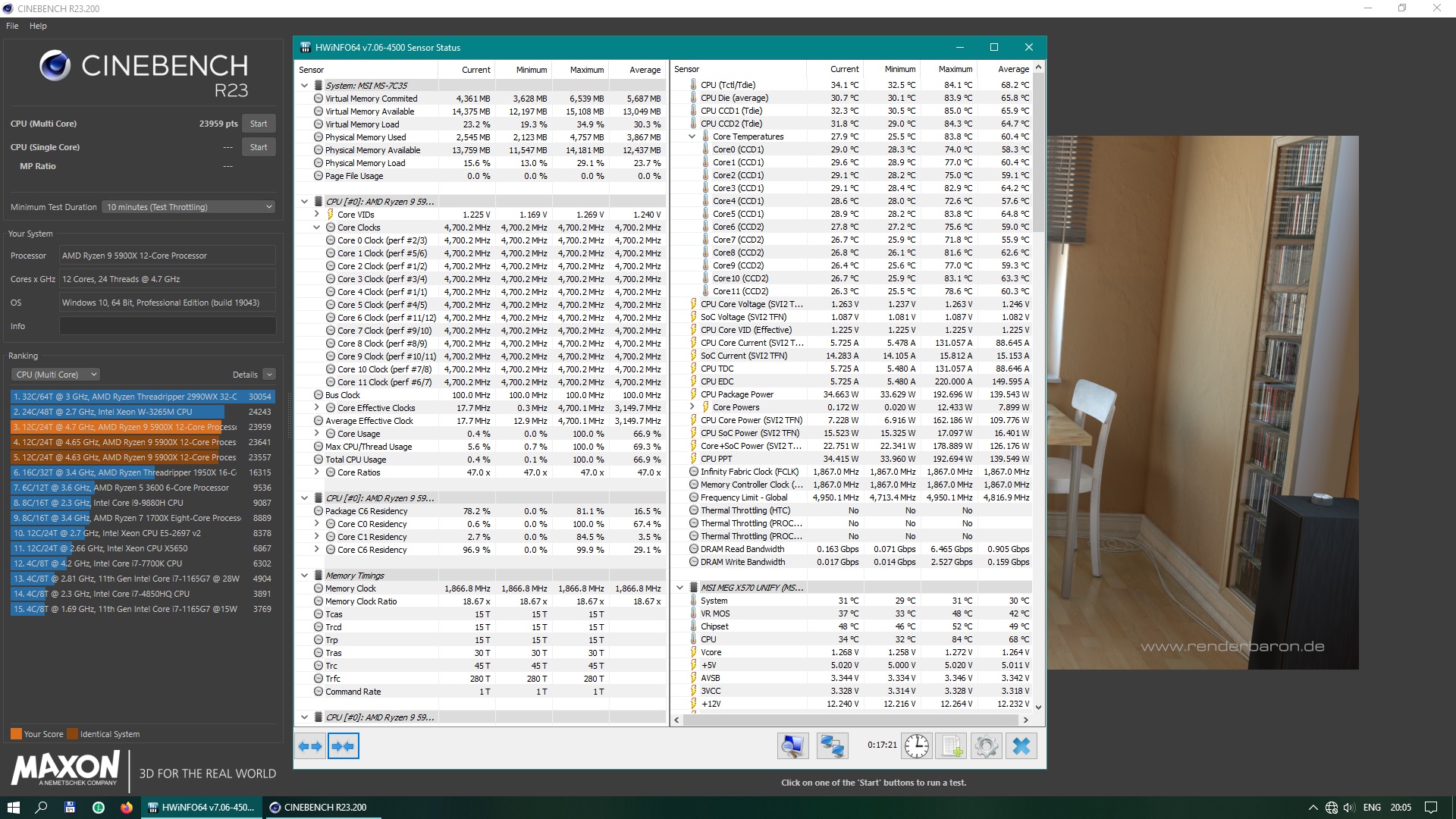Toggle the ranking Details dropdown arrow

(269, 375)
